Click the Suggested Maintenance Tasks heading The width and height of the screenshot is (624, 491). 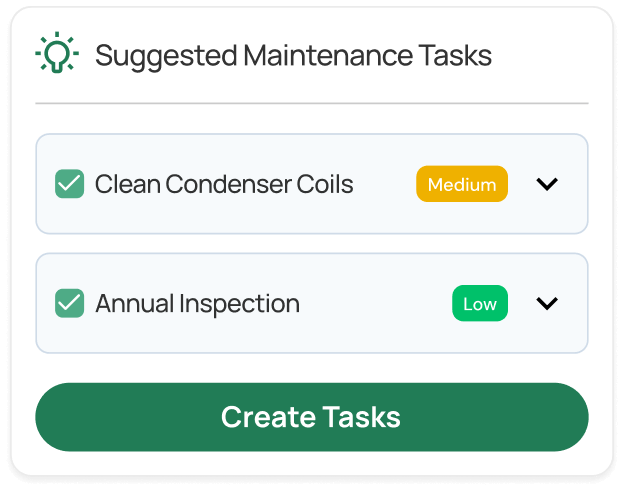[293, 55]
